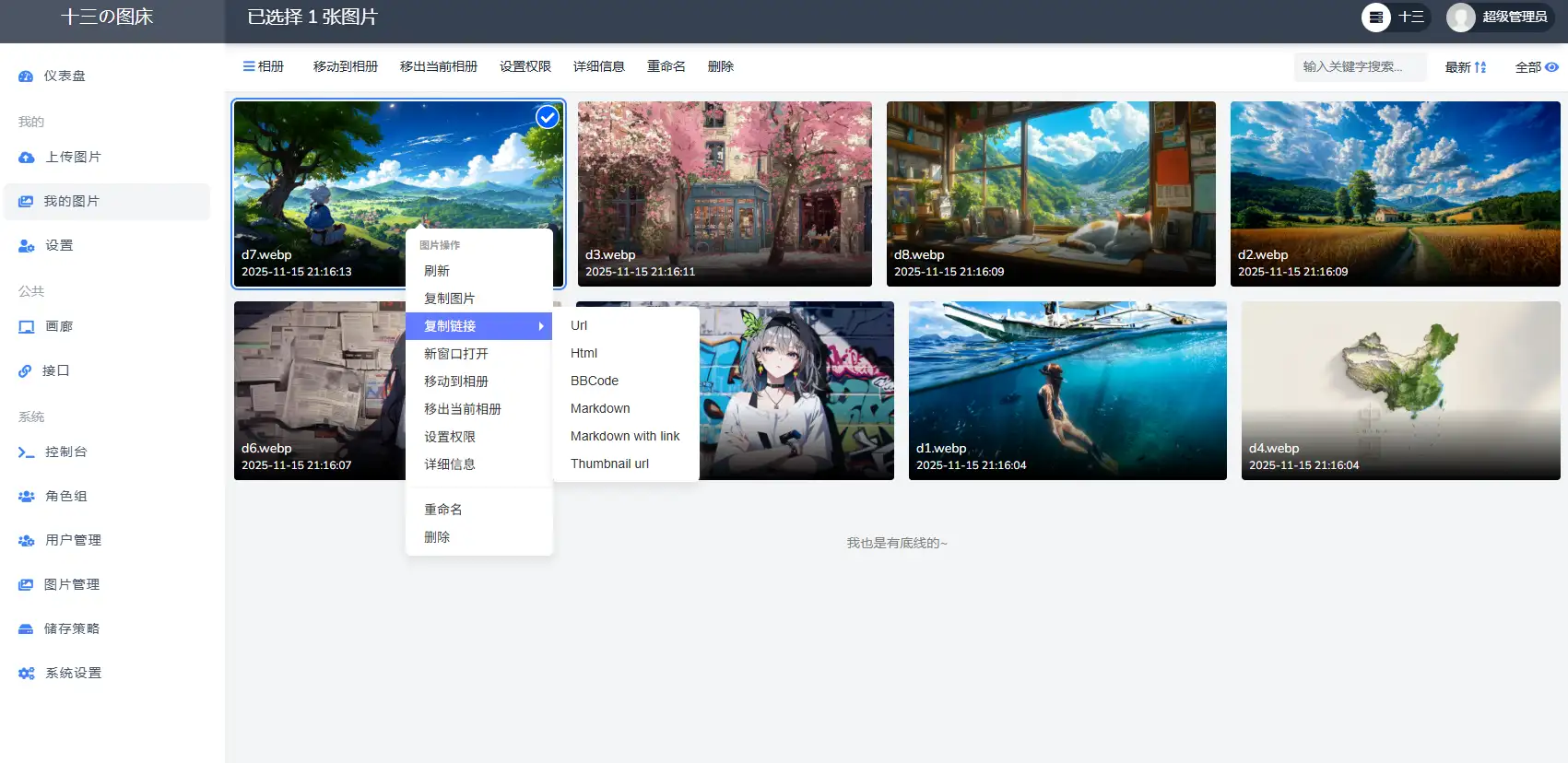The height and width of the screenshot is (763, 1568).
Task: Select 详细信息 from context menu
Action: click(479, 464)
